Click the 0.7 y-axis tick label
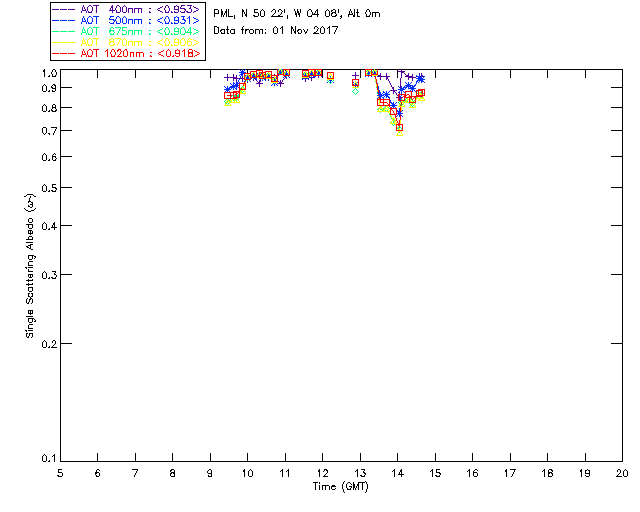Image resolution: width=640 pixels, height=512 pixels. 49,131
